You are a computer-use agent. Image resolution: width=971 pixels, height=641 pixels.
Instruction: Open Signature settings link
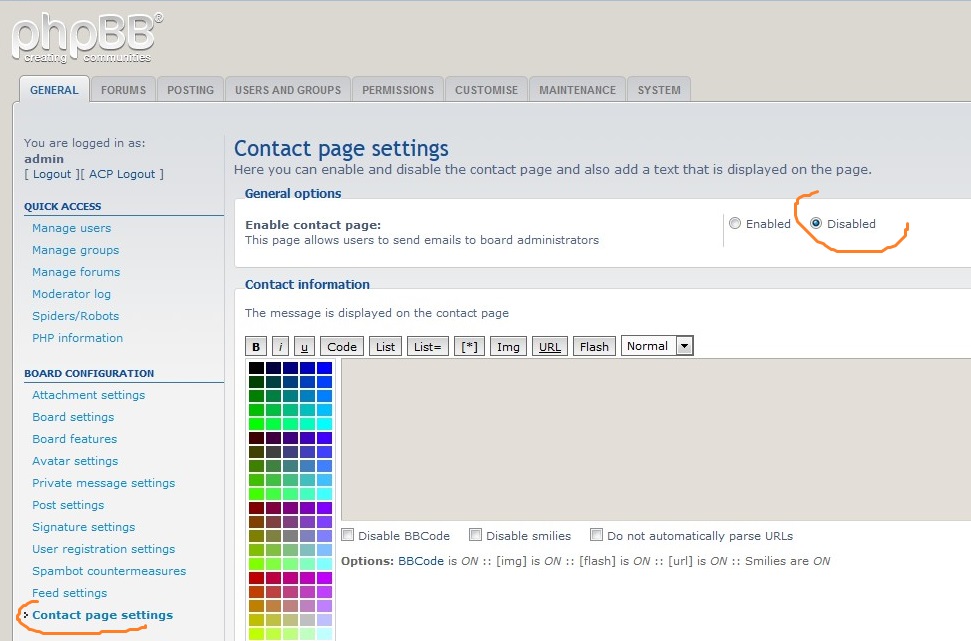click(84, 527)
